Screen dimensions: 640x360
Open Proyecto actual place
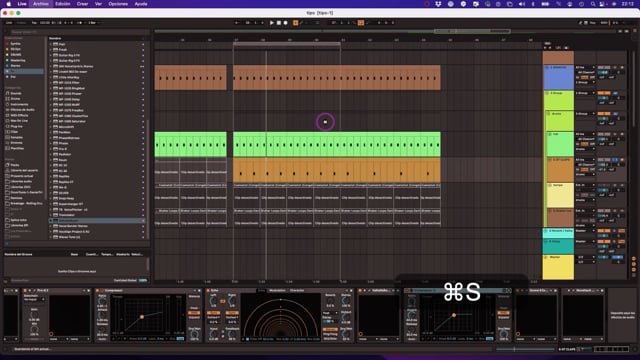tap(21, 176)
